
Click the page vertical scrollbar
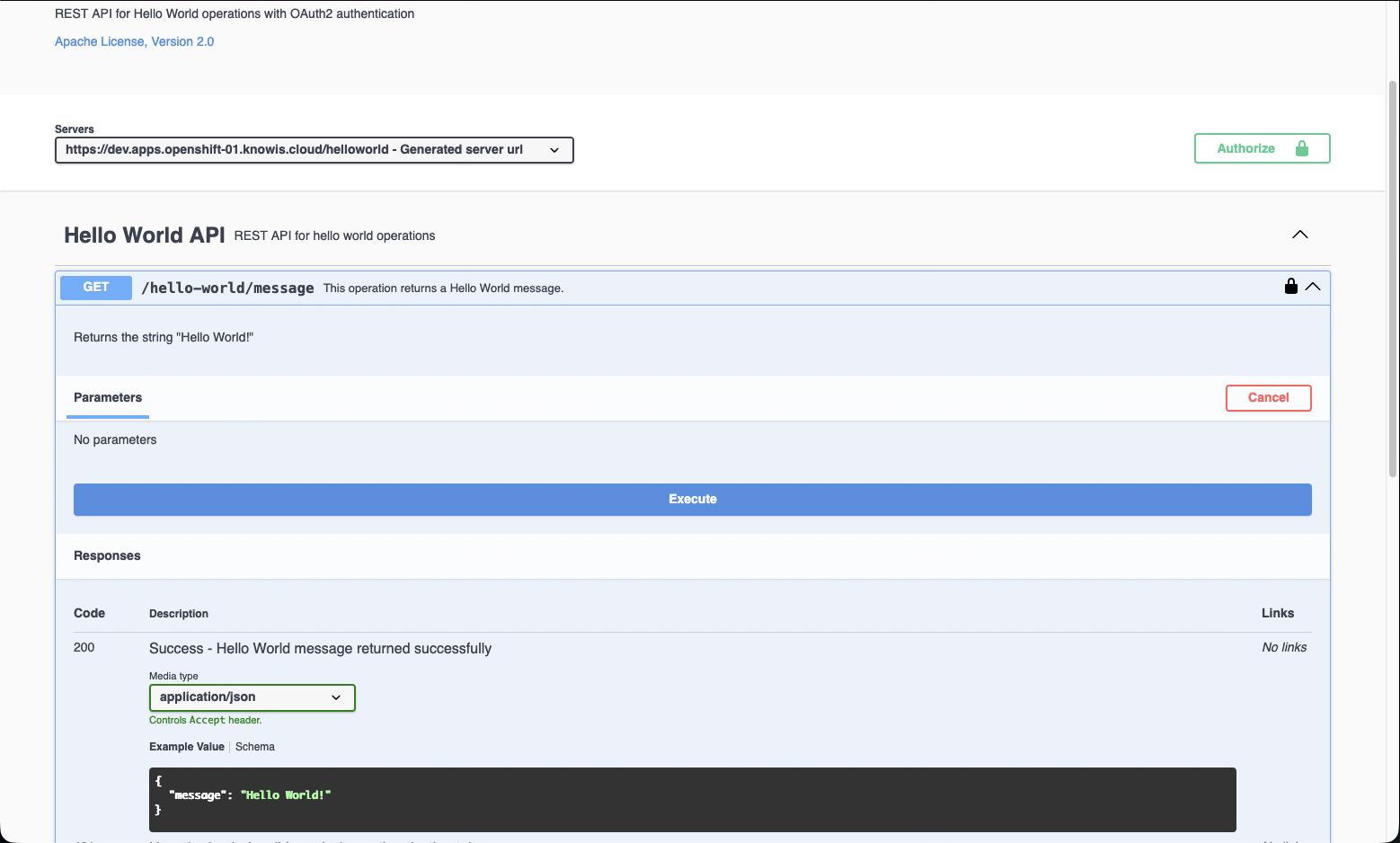[x=1393, y=279]
